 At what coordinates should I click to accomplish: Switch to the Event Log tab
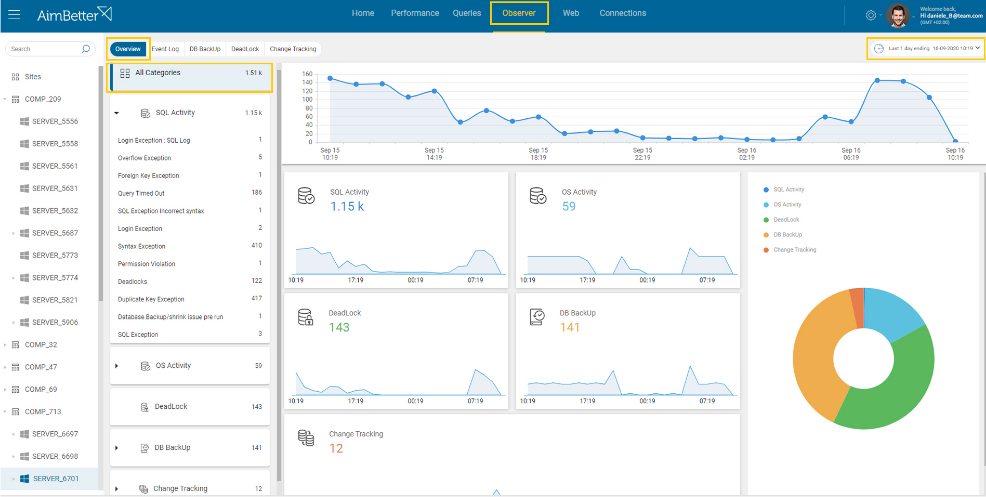165,48
